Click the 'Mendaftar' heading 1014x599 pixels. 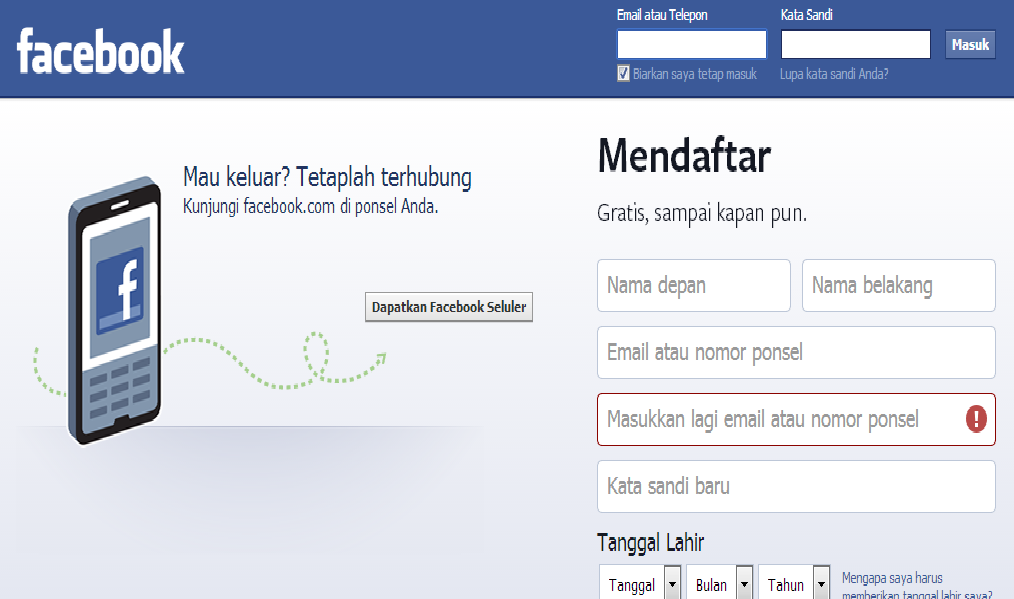(684, 156)
